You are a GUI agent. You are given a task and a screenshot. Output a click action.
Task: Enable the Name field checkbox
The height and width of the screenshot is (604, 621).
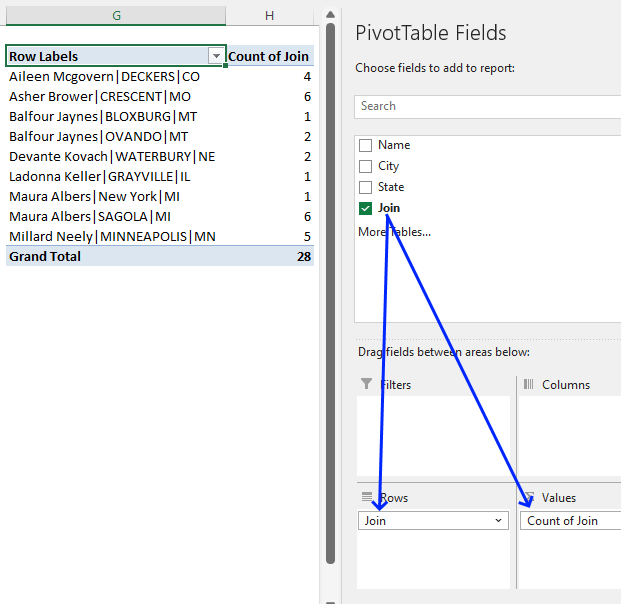click(x=366, y=146)
